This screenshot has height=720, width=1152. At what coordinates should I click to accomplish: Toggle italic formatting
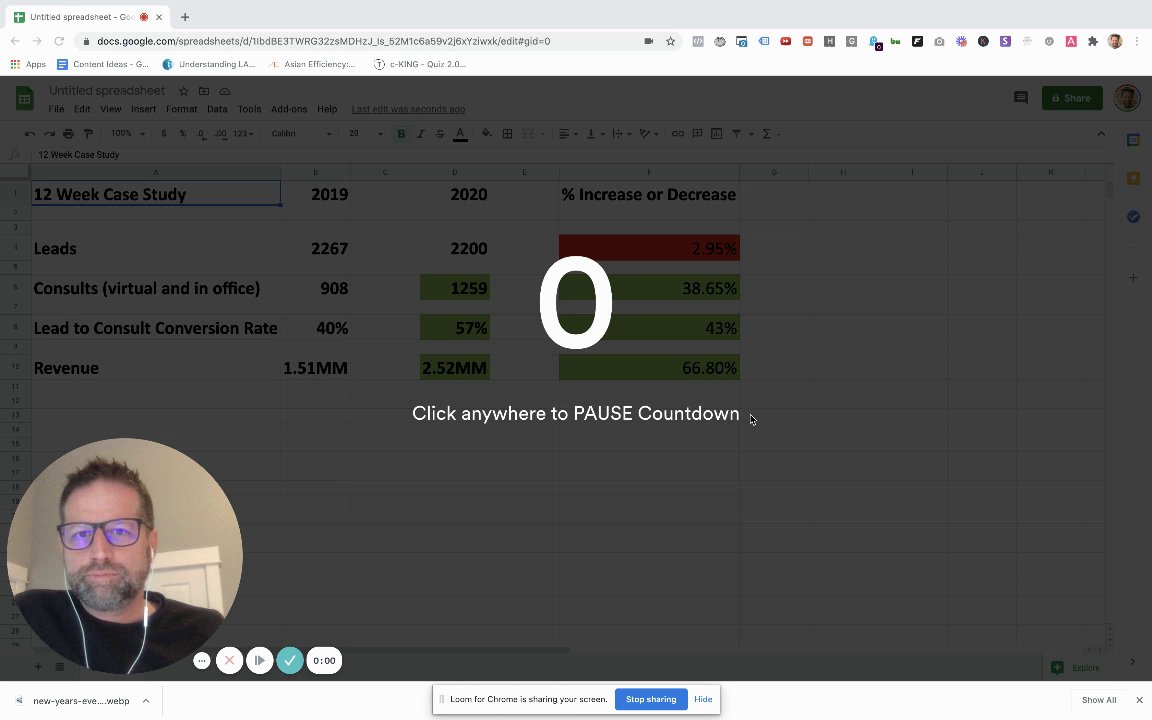pos(420,134)
